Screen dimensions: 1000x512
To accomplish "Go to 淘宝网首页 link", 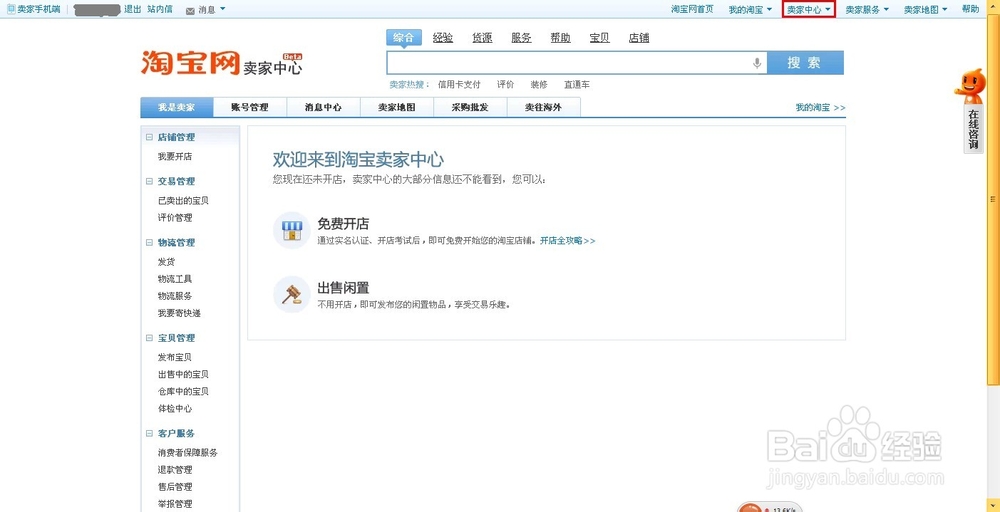I will [692, 10].
